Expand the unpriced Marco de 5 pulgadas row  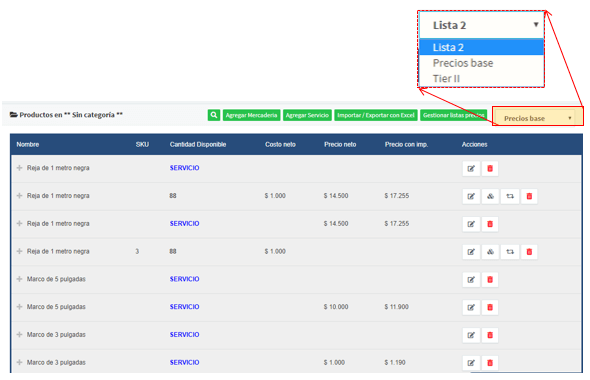point(20,279)
